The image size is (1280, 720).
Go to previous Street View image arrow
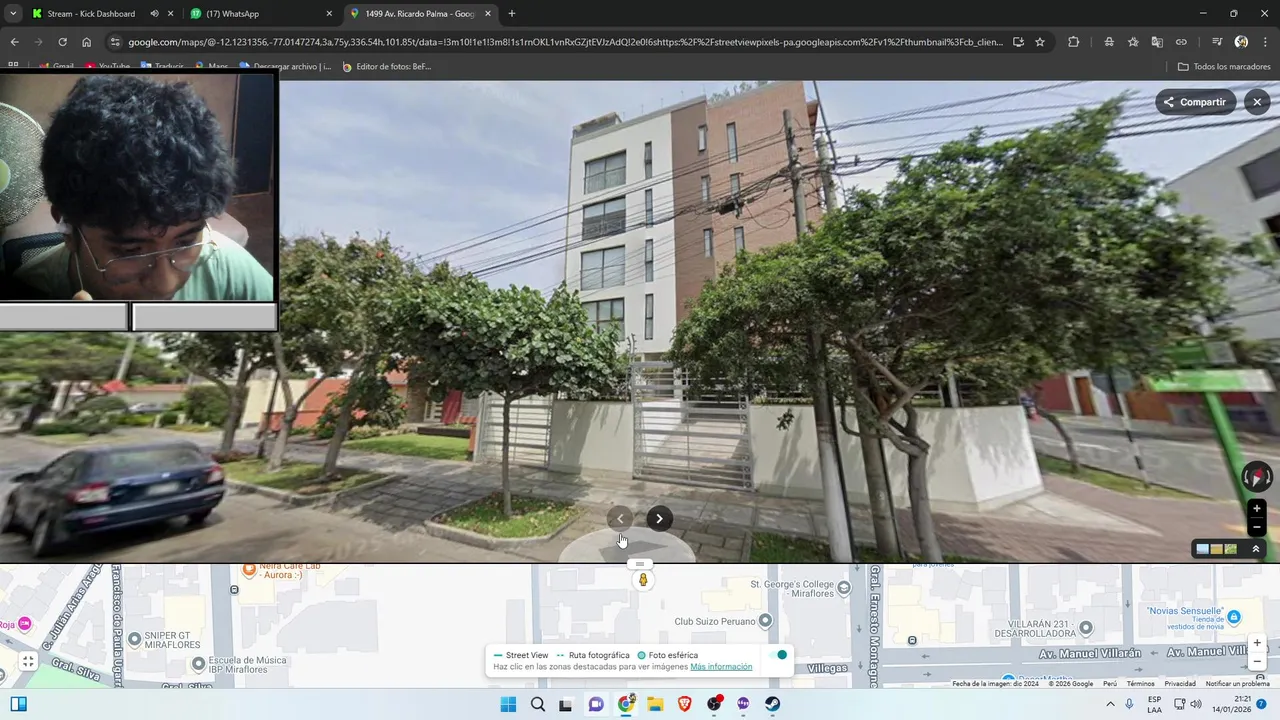pos(620,518)
